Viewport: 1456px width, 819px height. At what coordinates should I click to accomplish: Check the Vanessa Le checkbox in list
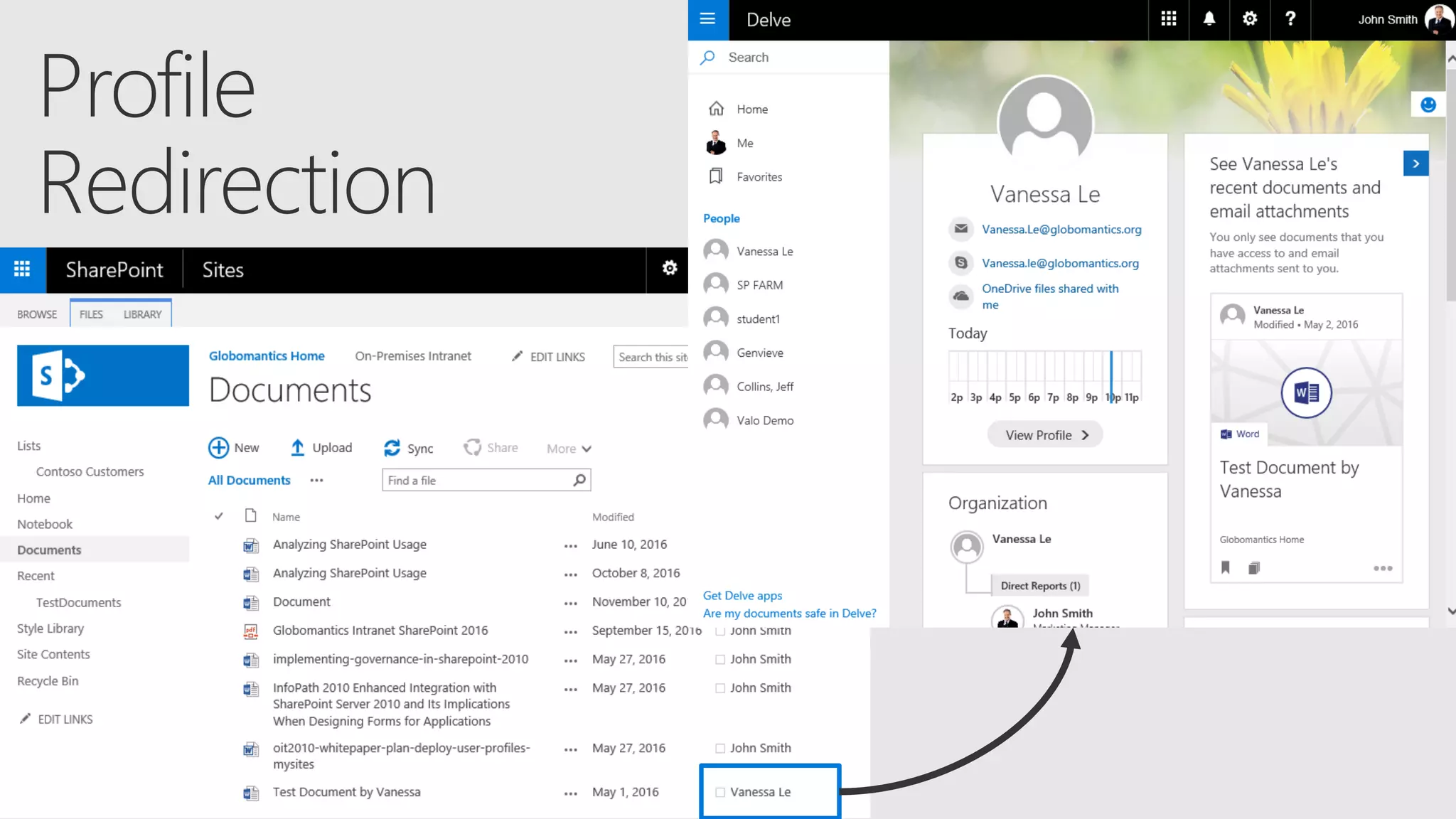click(720, 792)
